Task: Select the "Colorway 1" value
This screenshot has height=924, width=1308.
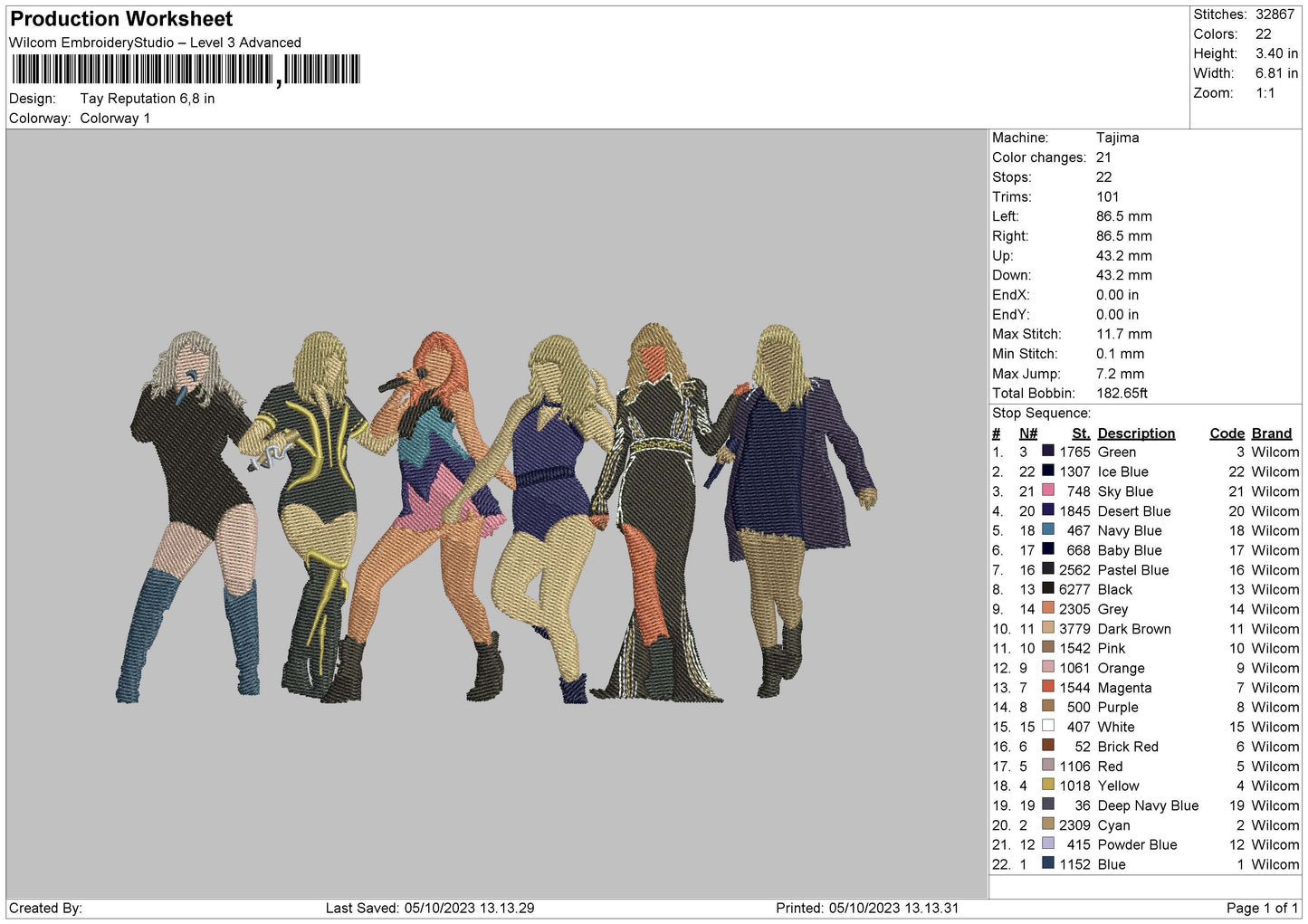Action: [x=115, y=119]
